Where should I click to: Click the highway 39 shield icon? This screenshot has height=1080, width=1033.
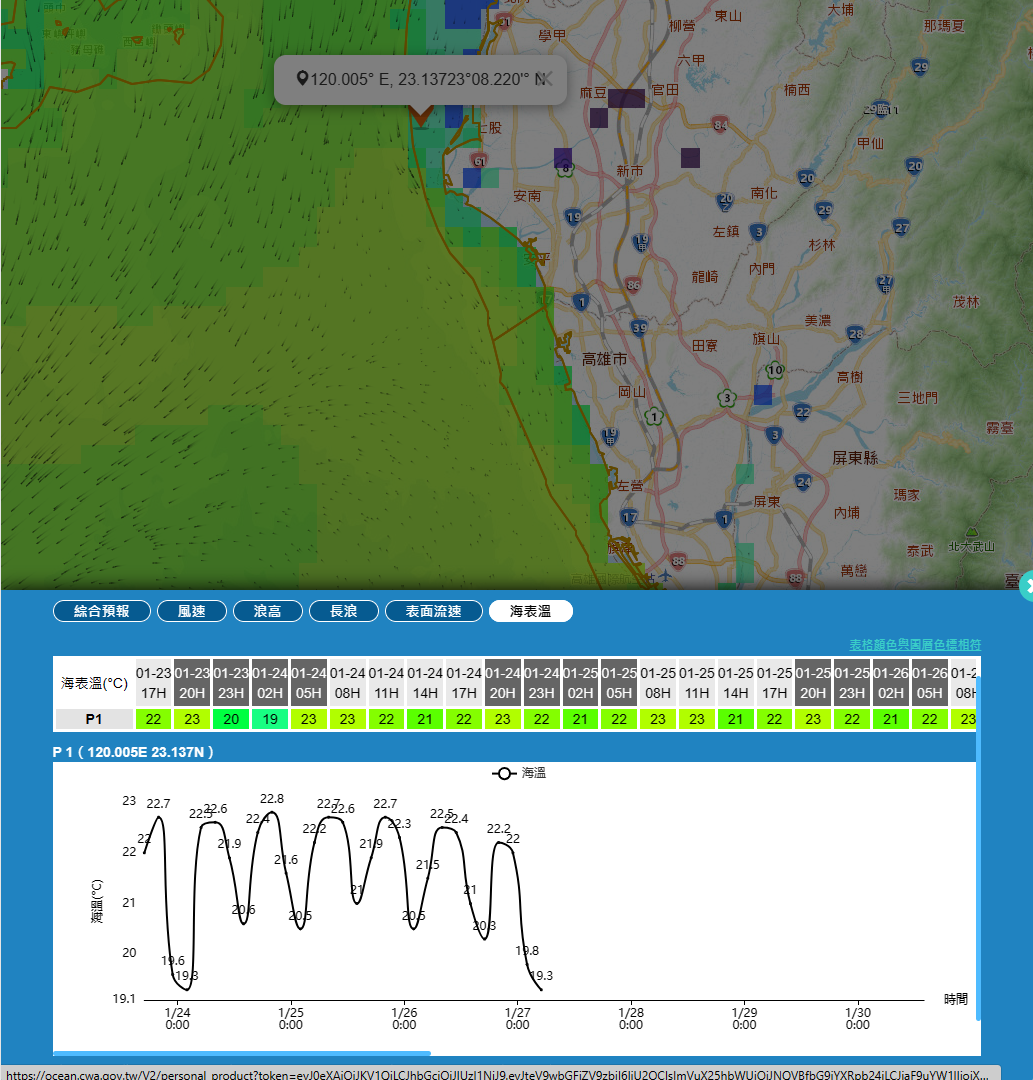[639, 328]
